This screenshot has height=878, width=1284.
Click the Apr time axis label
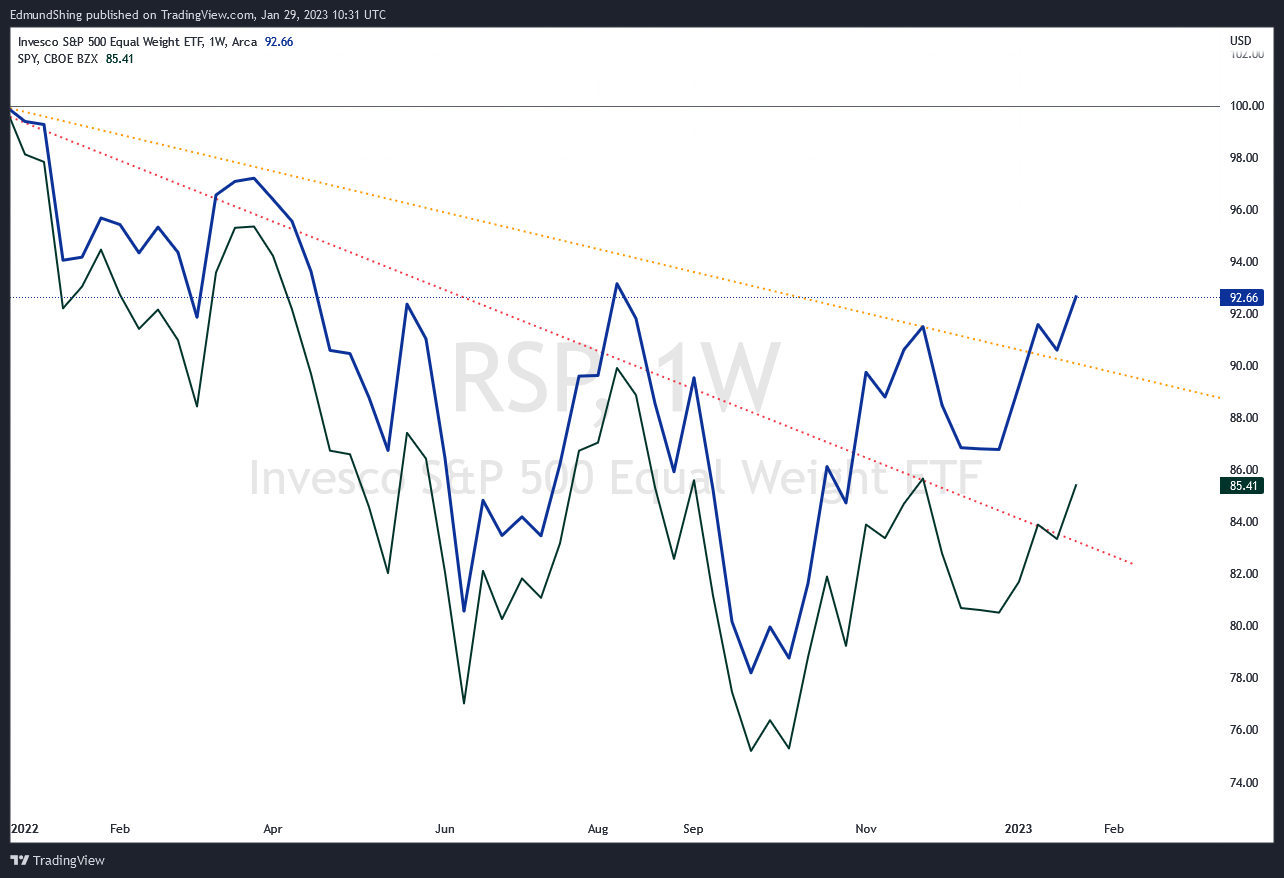click(x=273, y=829)
